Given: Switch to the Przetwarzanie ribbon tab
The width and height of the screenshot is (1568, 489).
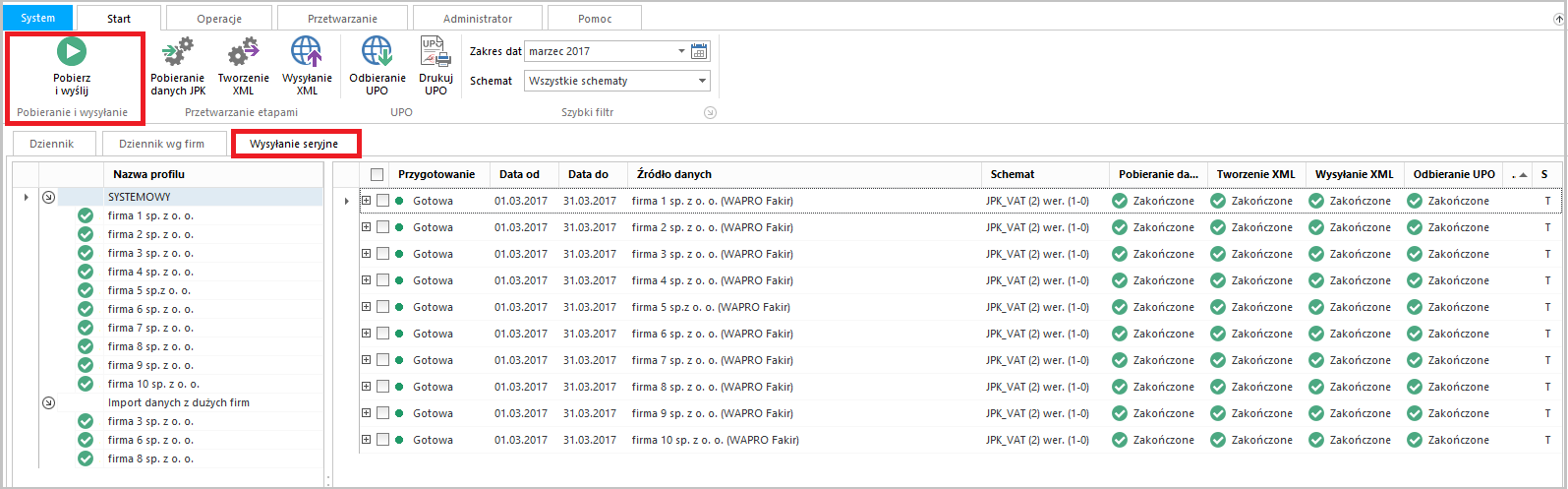Looking at the screenshot, I should [341, 19].
